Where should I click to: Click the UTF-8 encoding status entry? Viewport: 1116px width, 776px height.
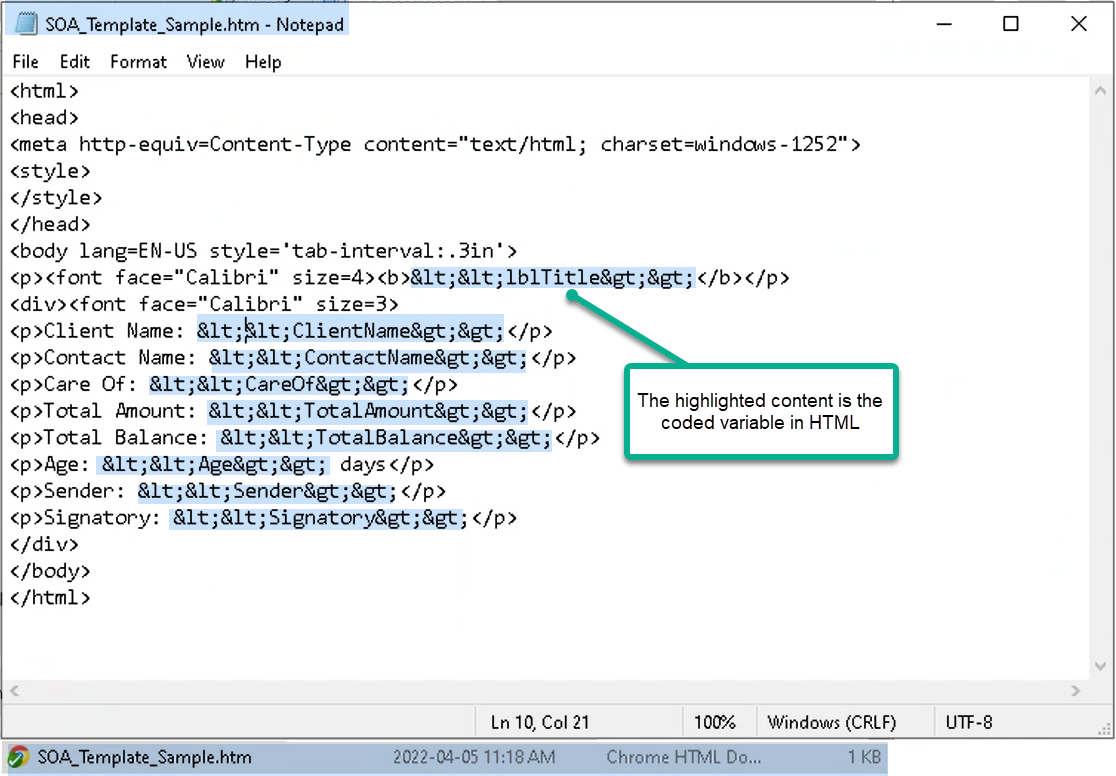coord(969,723)
